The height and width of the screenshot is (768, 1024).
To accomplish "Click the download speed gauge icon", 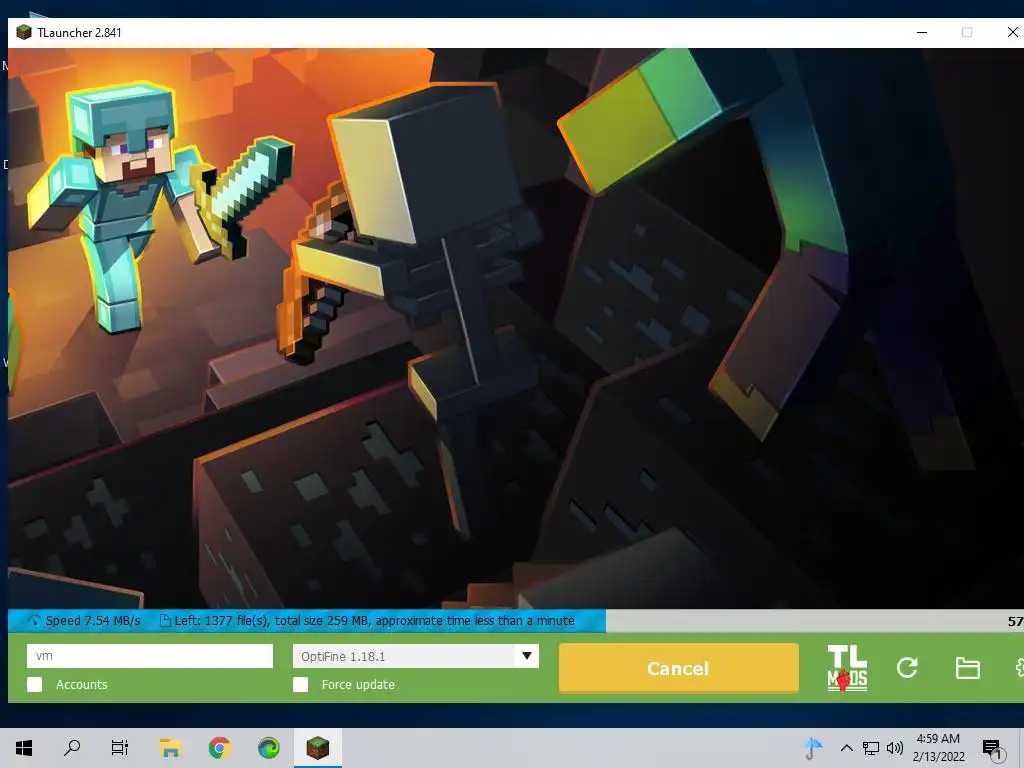I will tap(34, 621).
